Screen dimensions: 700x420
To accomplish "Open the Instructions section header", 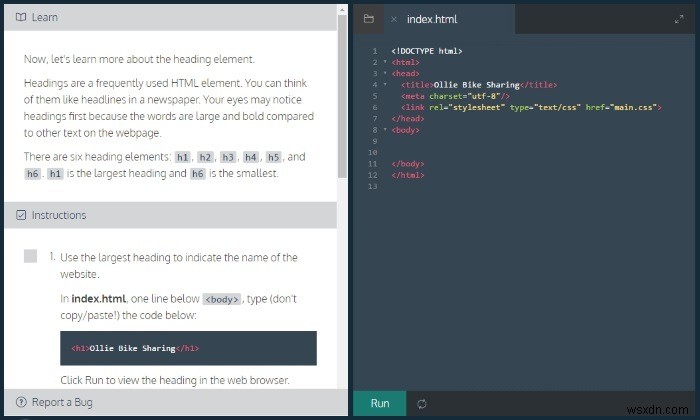I will 171,215.
